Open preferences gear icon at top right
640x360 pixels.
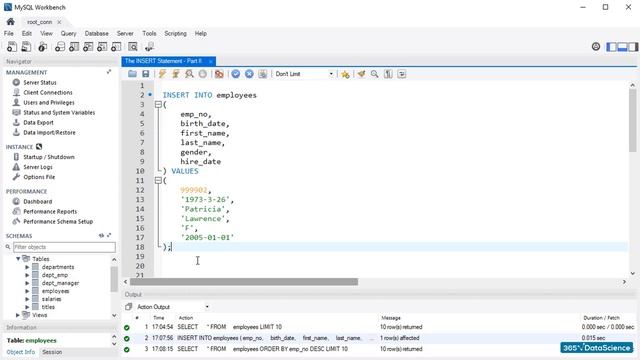pyautogui.click(x=596, y=47)
